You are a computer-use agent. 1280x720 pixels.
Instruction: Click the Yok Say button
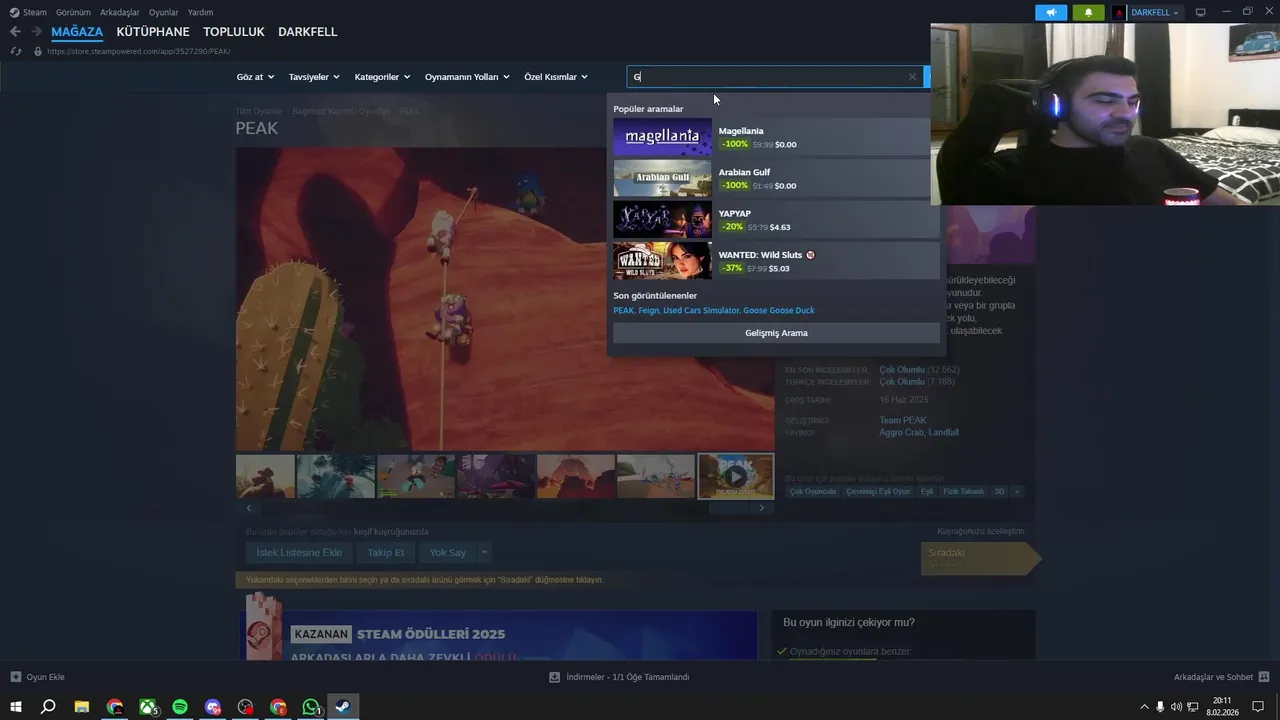click(448, 552)
